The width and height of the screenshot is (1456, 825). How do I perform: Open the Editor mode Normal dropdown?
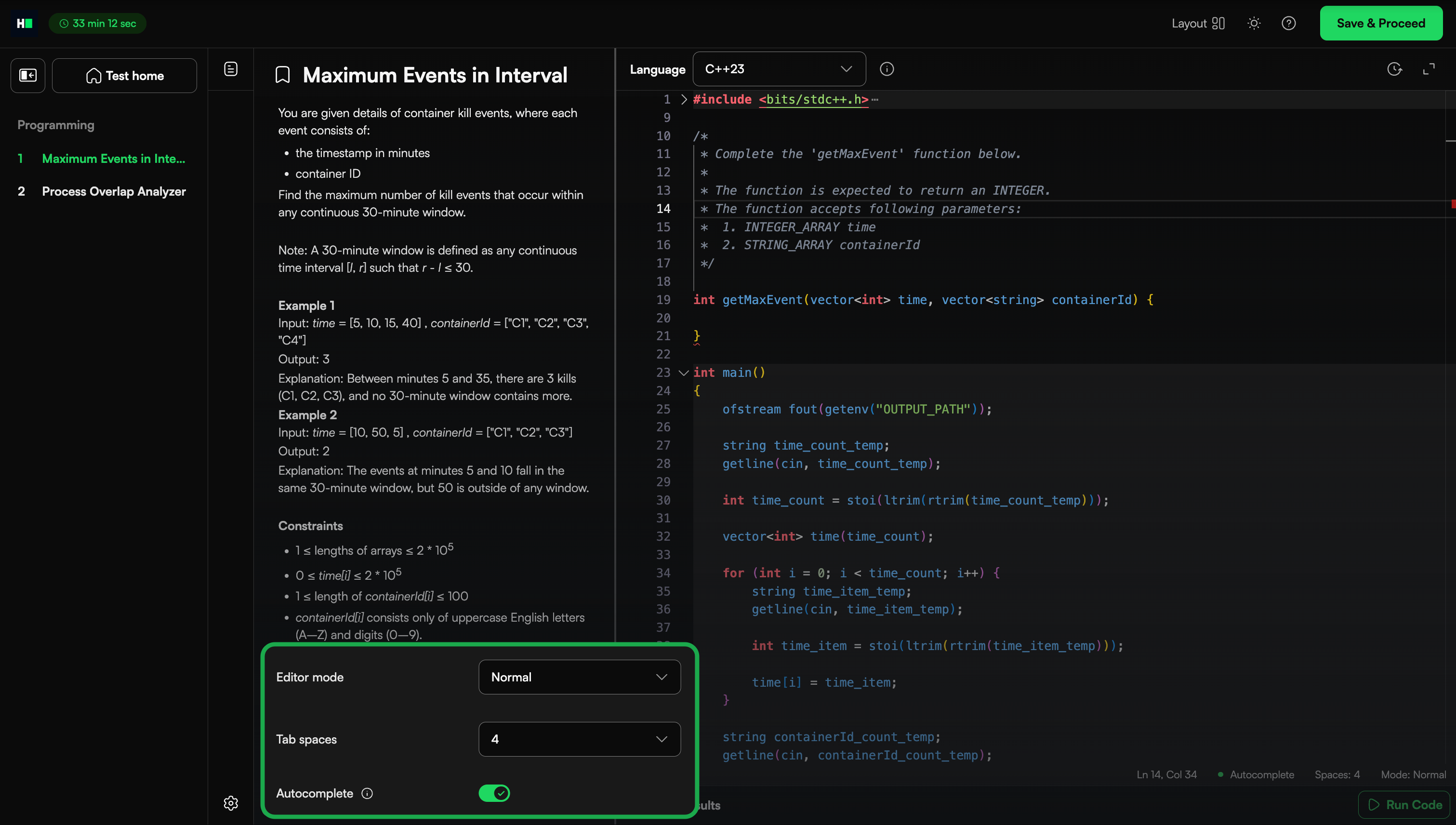click(x=579, y=677)
